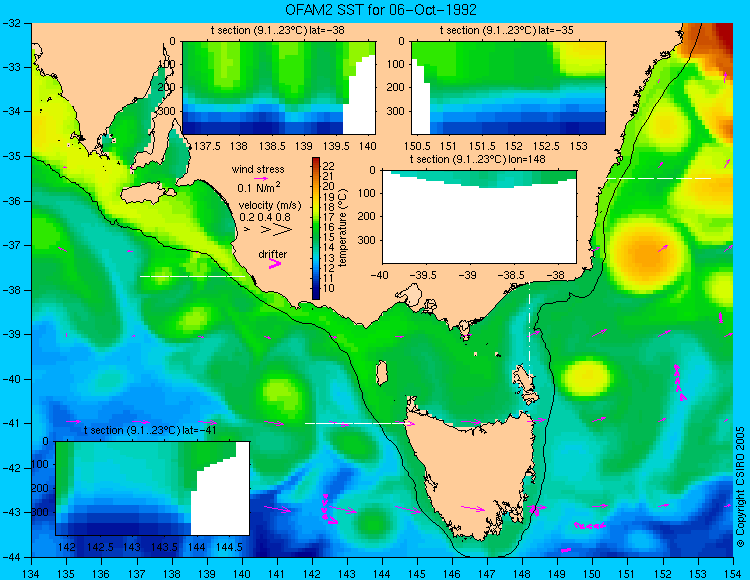Select the 'lat=-35' temperature section title

click(507, 31)
